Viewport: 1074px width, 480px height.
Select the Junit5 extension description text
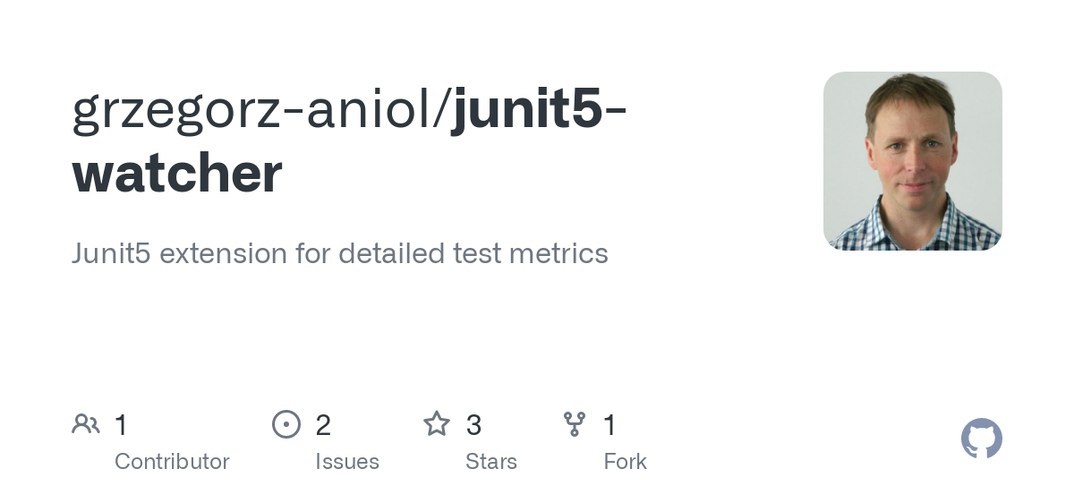340,253
